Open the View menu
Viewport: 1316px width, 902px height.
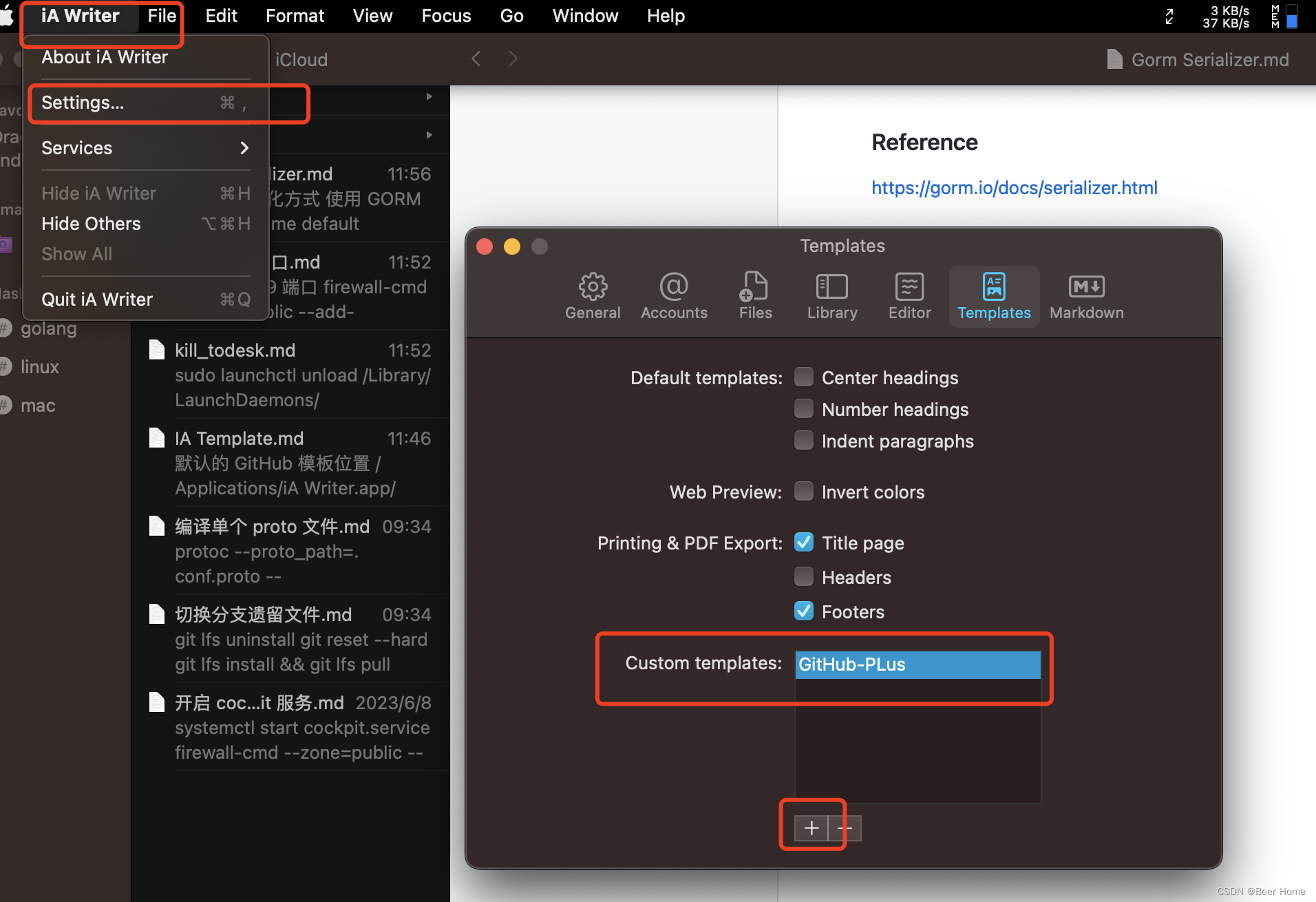[372, 16]
